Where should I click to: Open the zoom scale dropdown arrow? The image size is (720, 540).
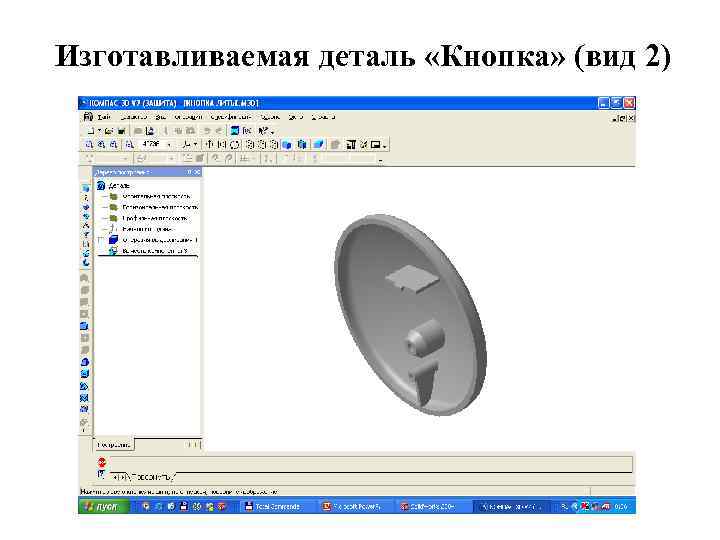169,145
